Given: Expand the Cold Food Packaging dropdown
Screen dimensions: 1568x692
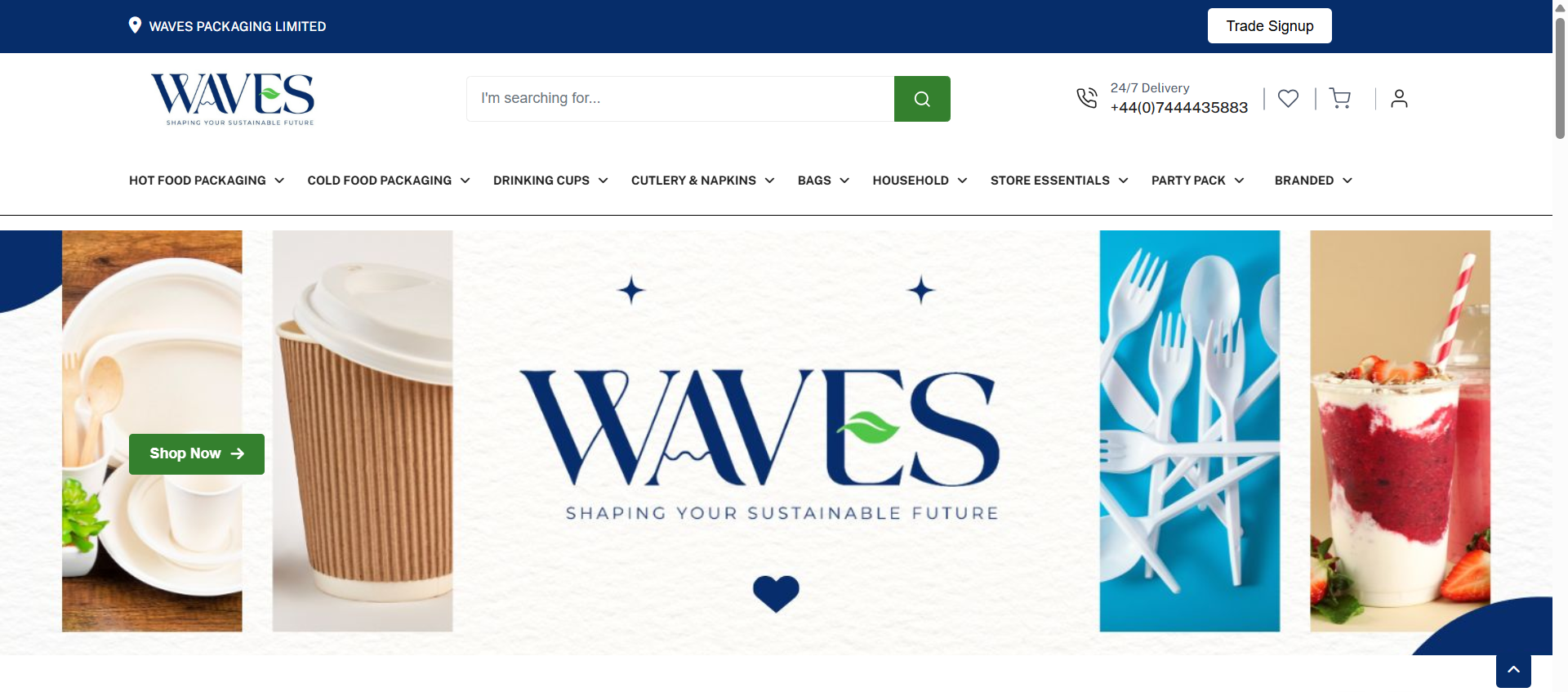Looking at the screenshot, I should coord(389,181).
